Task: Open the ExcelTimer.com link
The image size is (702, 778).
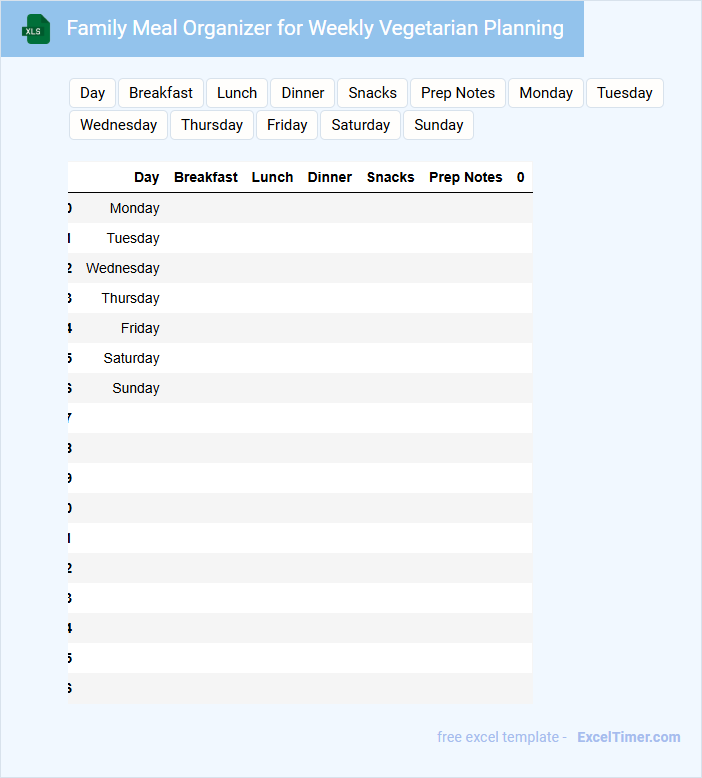Action: pyautogui.click(x=629, y=737)
